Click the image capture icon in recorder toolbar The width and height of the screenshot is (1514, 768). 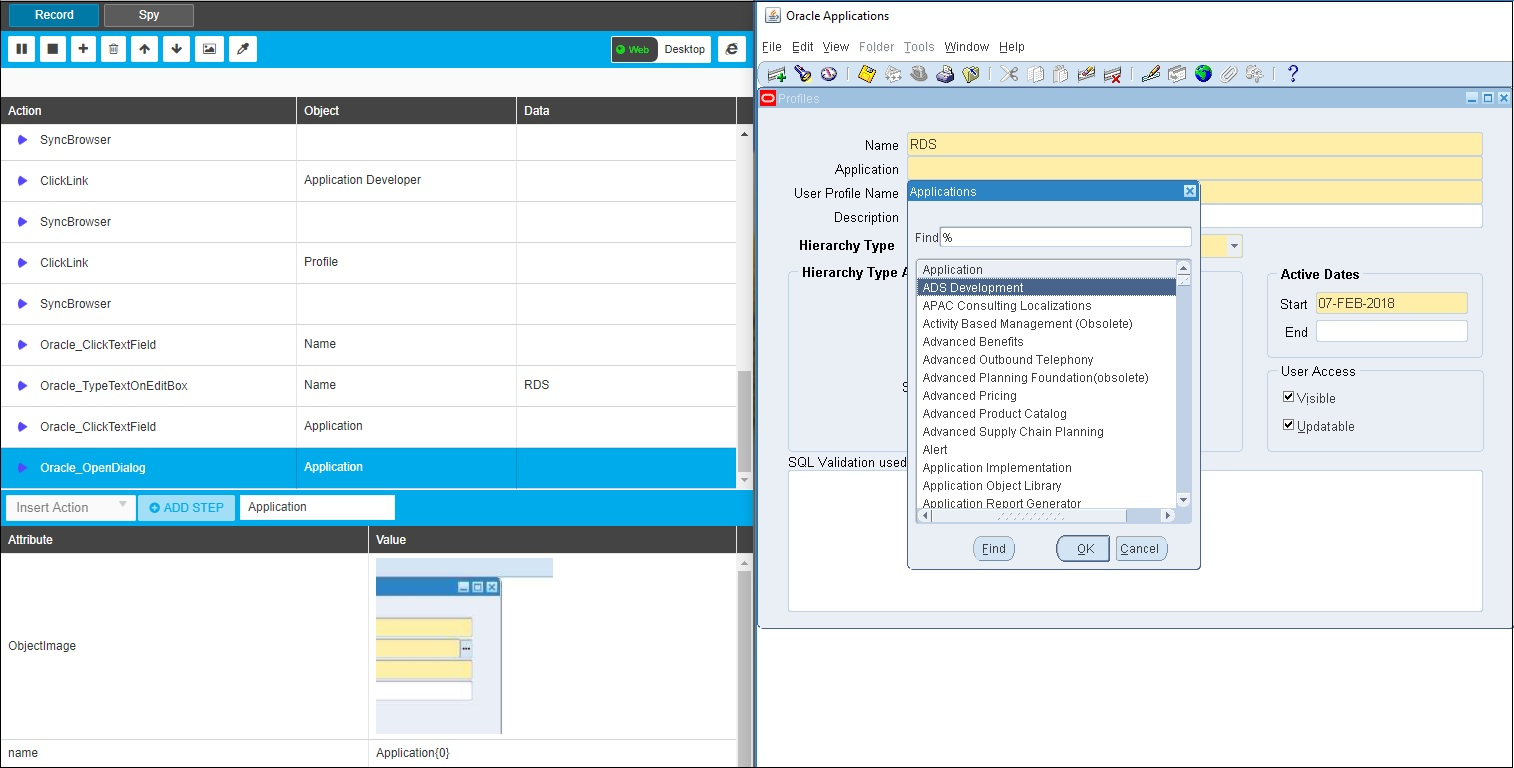click(209, 49)
